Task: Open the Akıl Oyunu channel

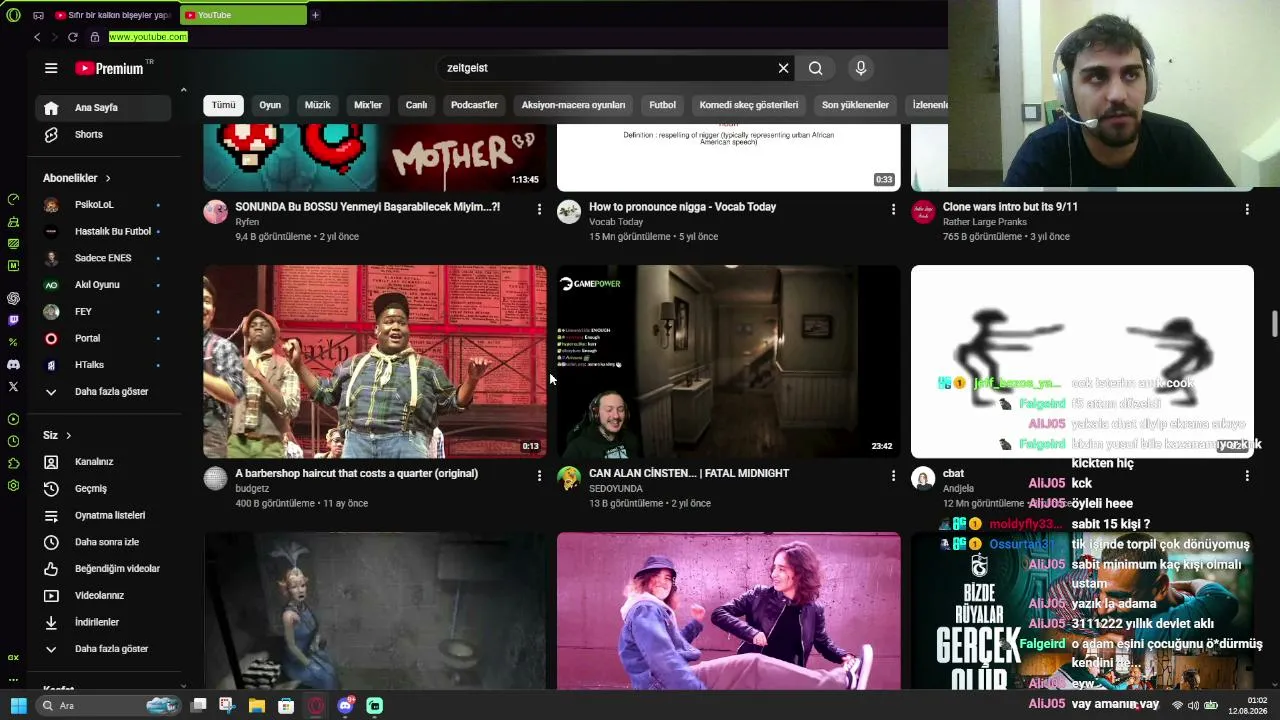Action: 103,285
